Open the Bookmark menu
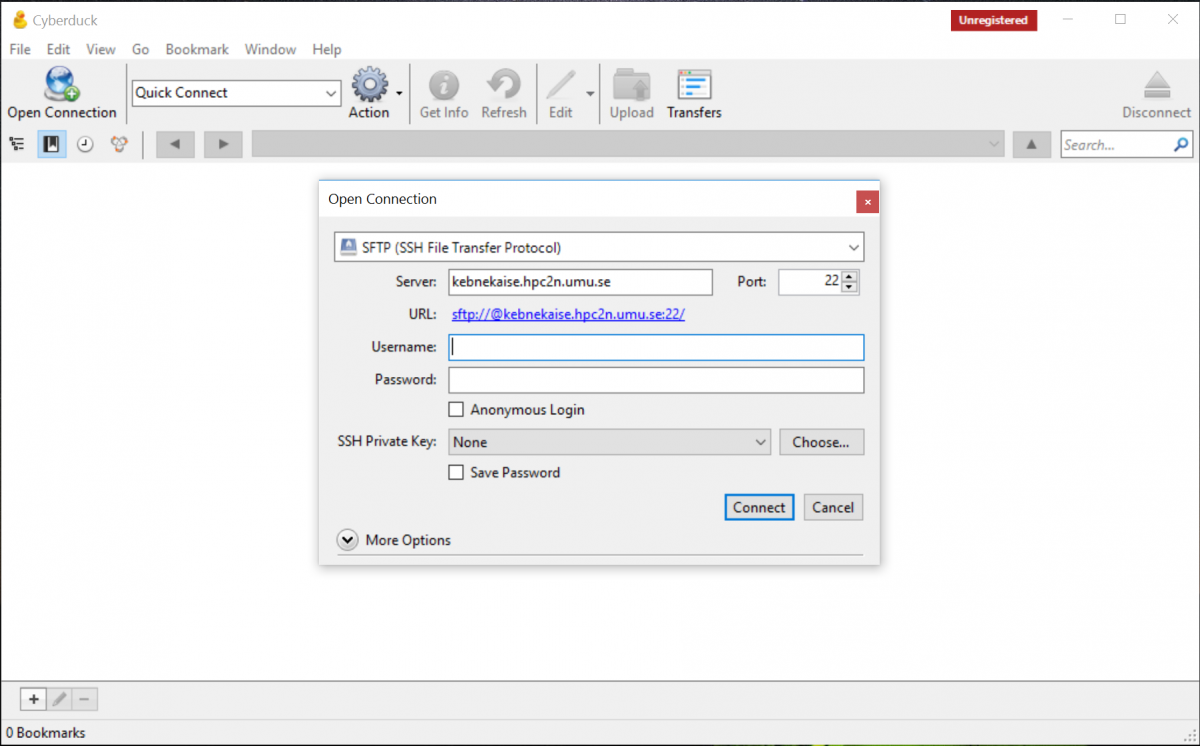This screenshot has height=746, width=1200. 197,49
